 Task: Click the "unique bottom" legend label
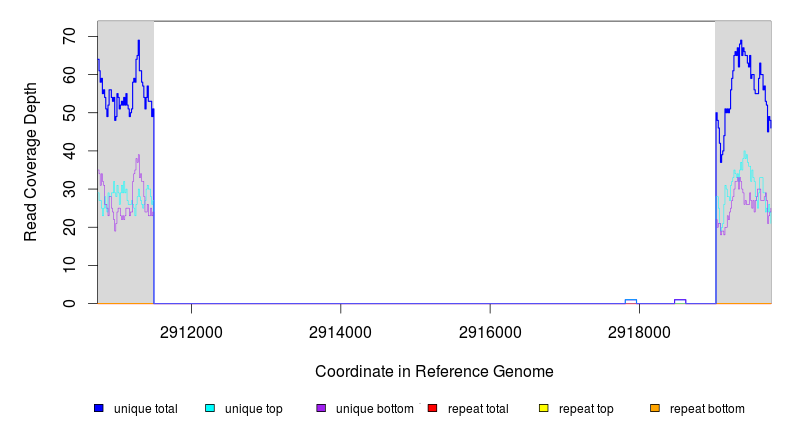click(x=371, y=409)
